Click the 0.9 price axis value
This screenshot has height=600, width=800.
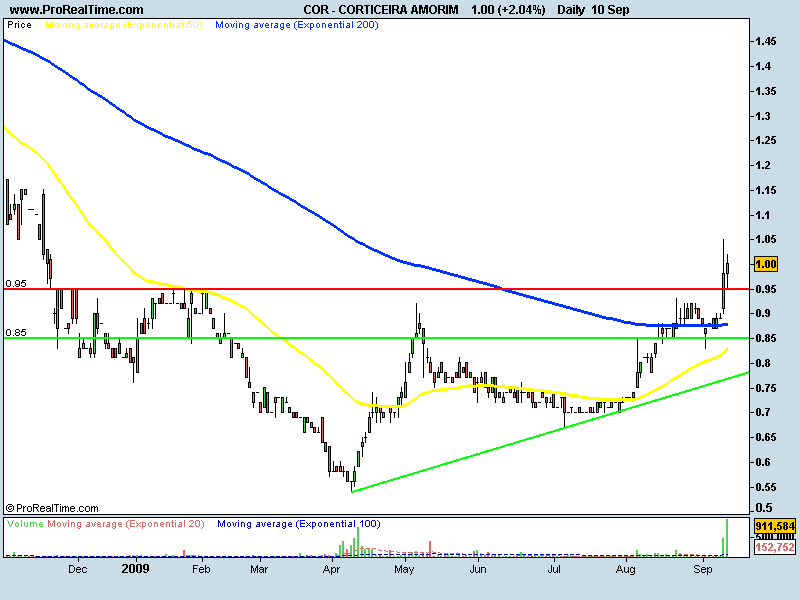pyautogui.click(x=763, y=313)
